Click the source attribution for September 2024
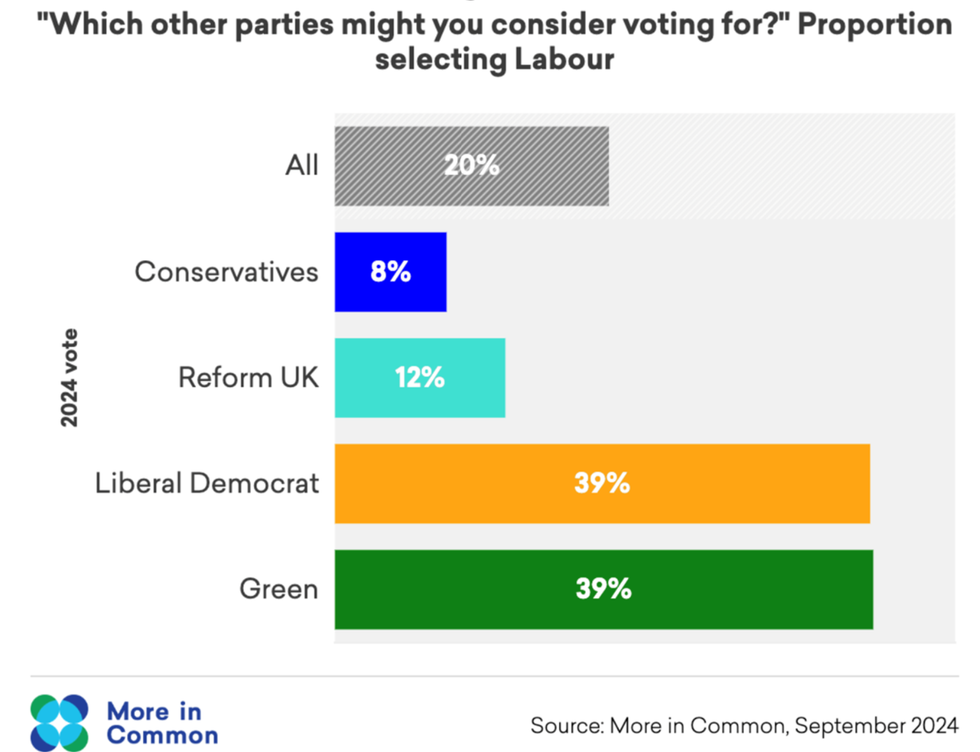 (x=744, y=724)
